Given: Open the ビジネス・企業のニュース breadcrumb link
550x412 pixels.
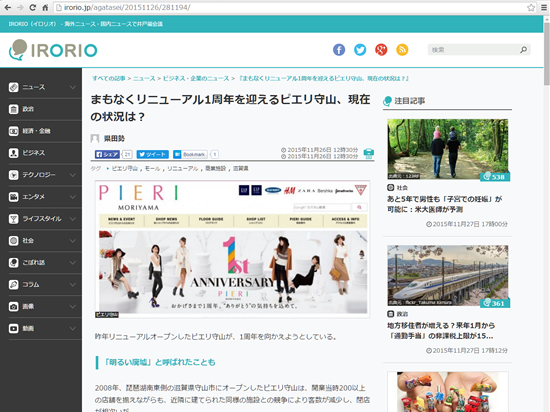Looking at the screenshot, I should pos(196,79).
